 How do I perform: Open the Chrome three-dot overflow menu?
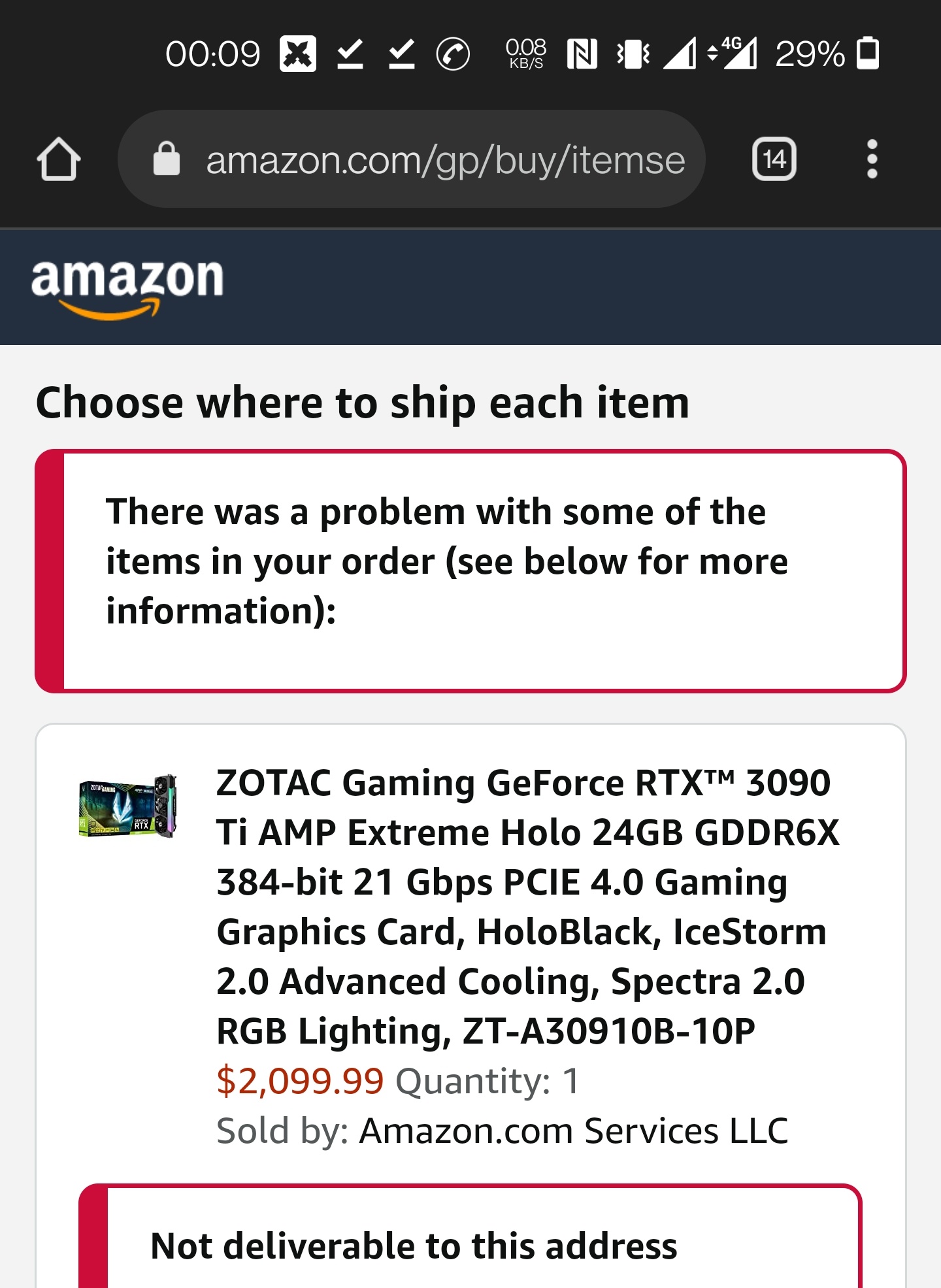pyautogui.click(x=872, y=157)
